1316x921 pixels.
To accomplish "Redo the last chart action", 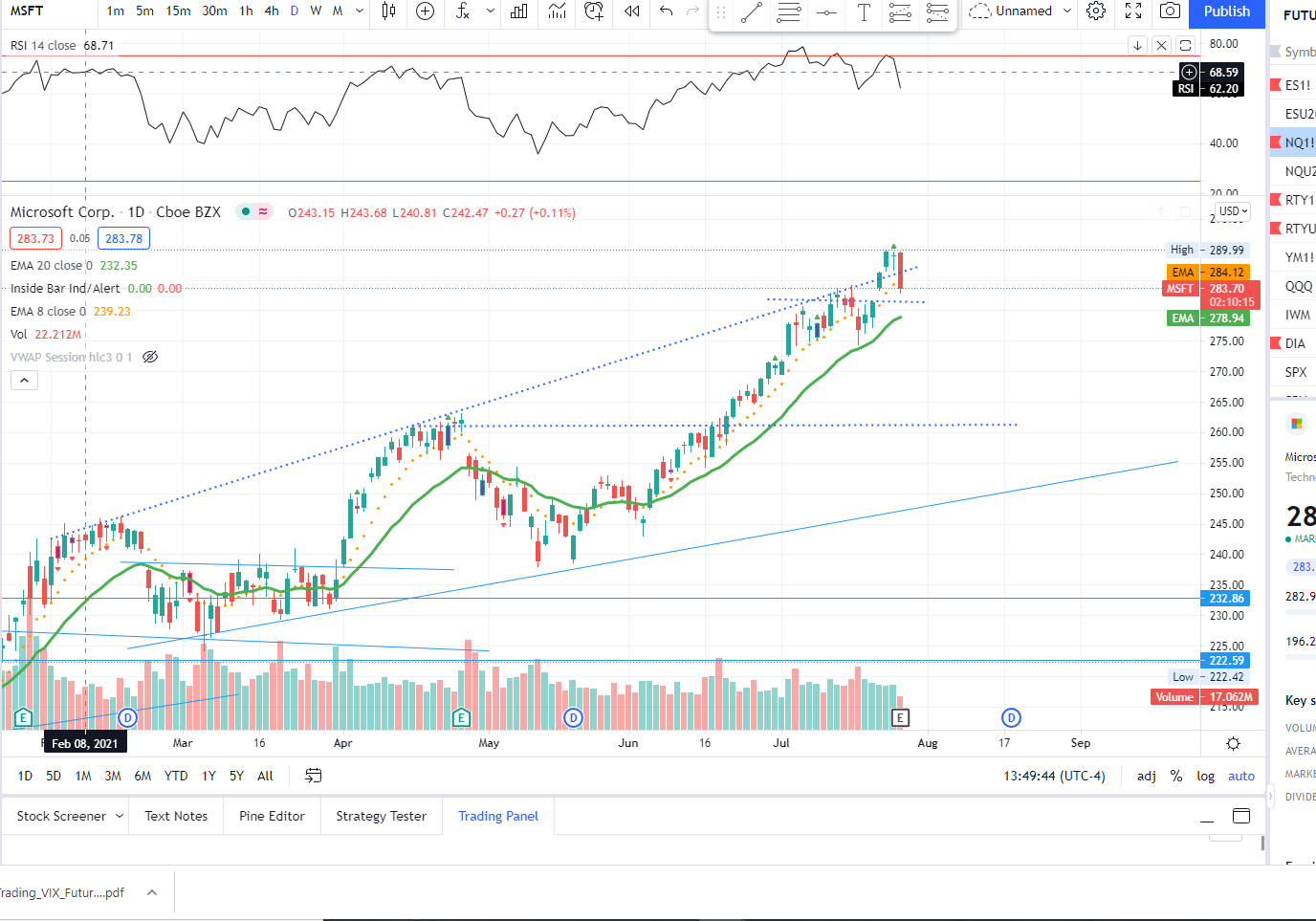I will point(693,11).
